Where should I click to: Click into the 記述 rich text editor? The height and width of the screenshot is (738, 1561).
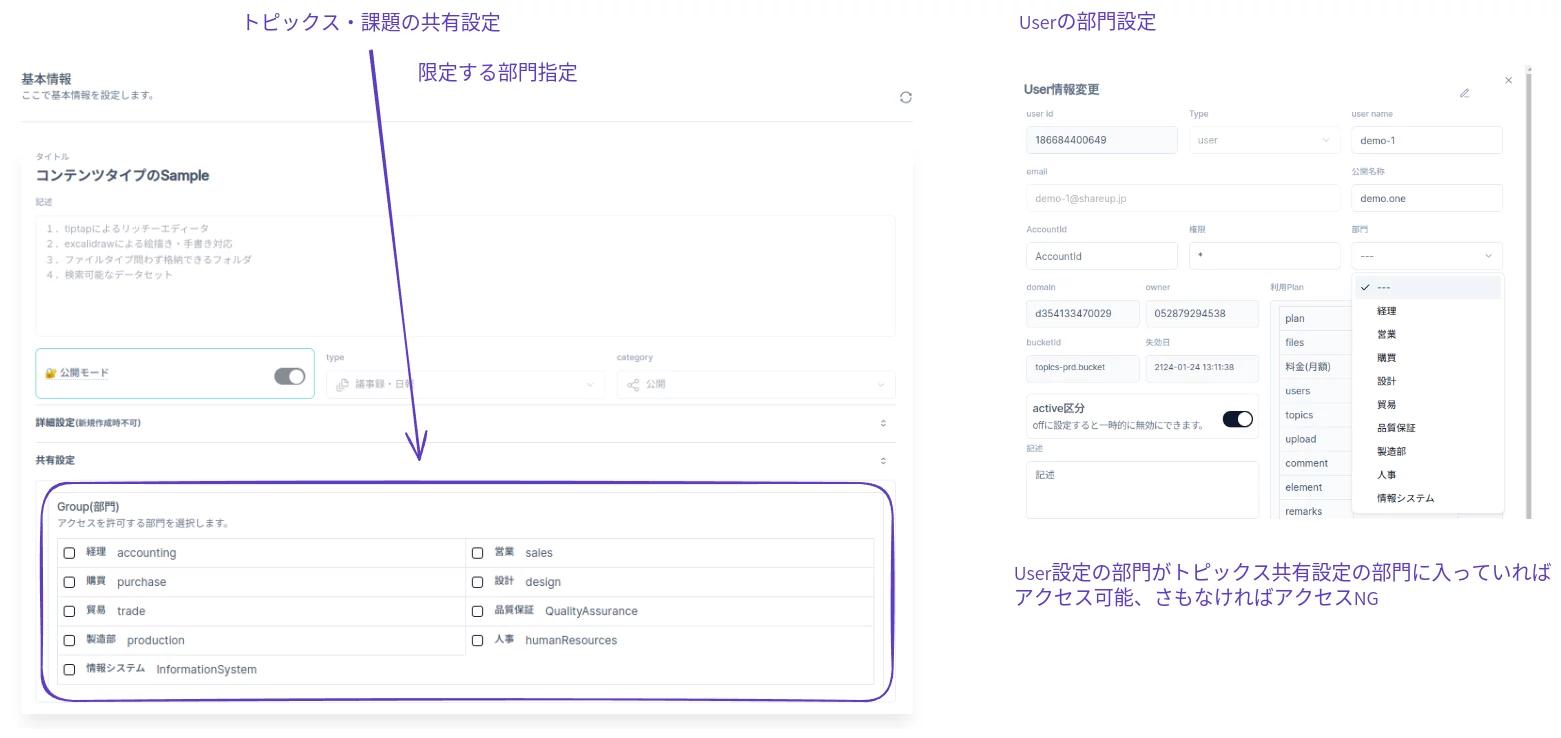click(465, 275)
